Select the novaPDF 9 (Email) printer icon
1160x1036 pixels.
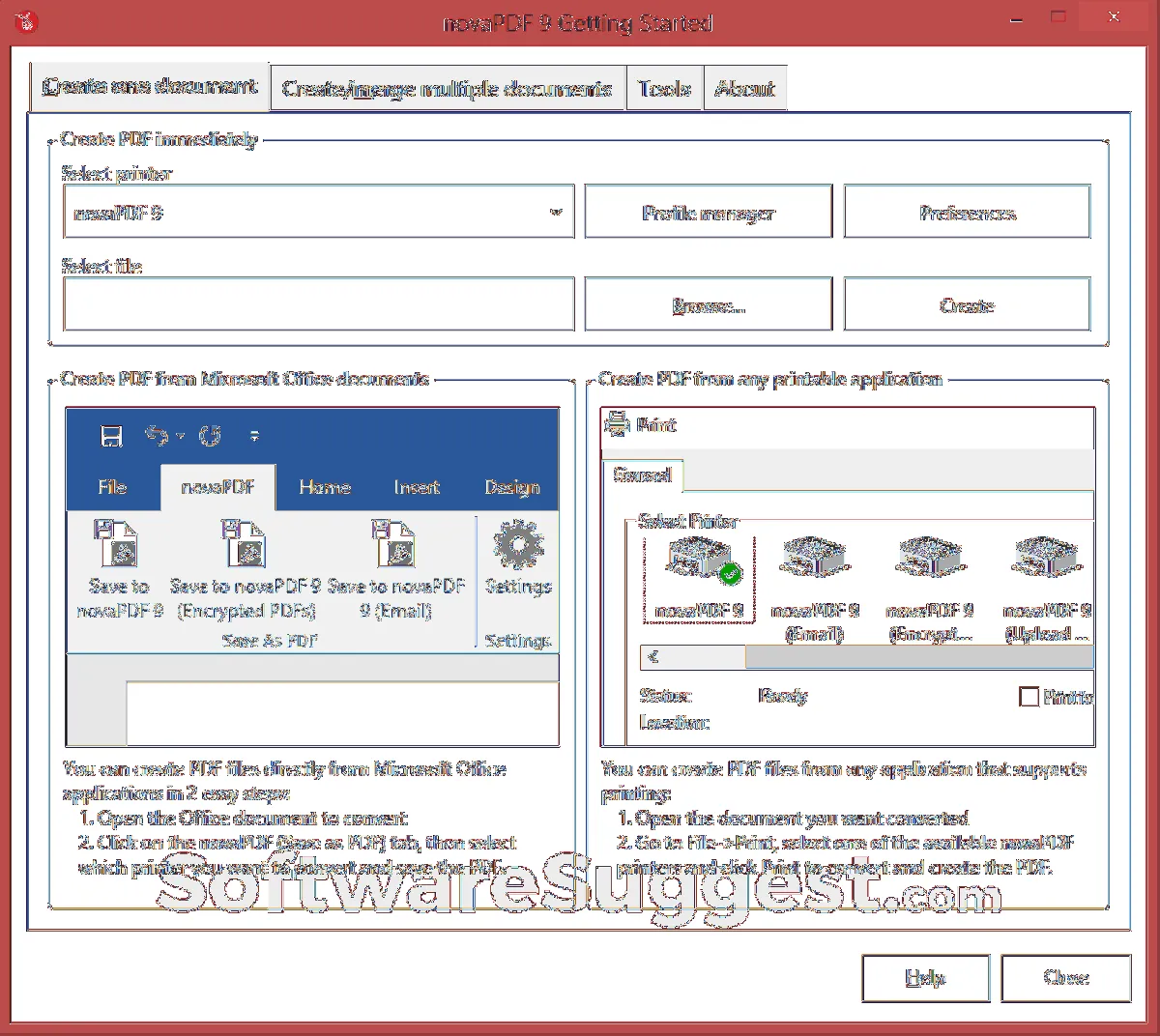pyautogui.click(x=814, y=559)
